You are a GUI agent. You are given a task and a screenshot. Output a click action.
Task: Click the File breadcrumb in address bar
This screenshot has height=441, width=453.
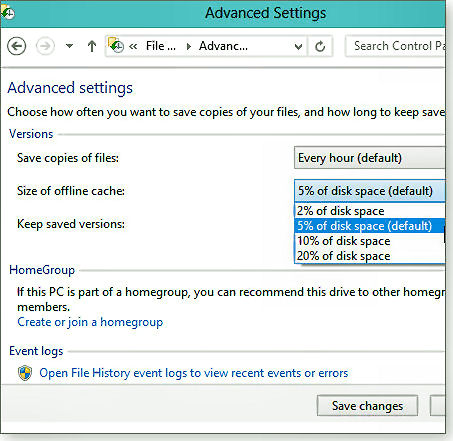161,46
